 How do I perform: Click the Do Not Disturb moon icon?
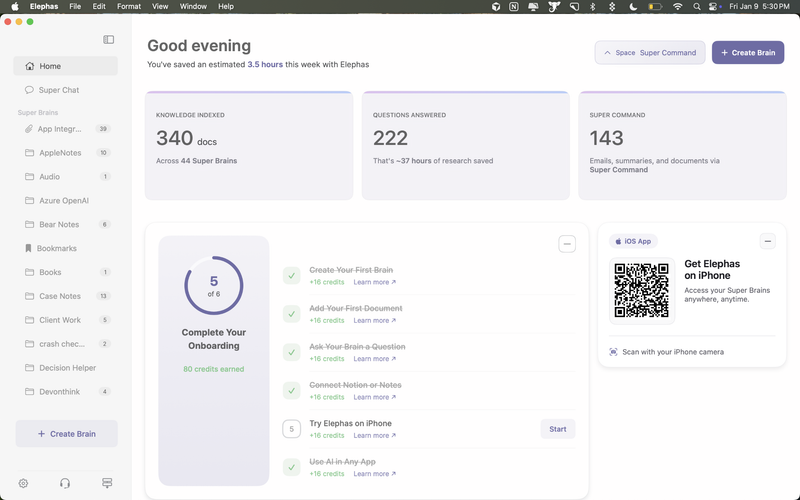(633, 7)
